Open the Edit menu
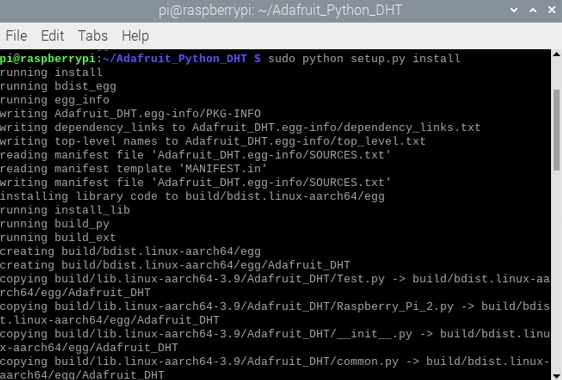The width and height of the screenshot is (562, 380). (52, 36)
